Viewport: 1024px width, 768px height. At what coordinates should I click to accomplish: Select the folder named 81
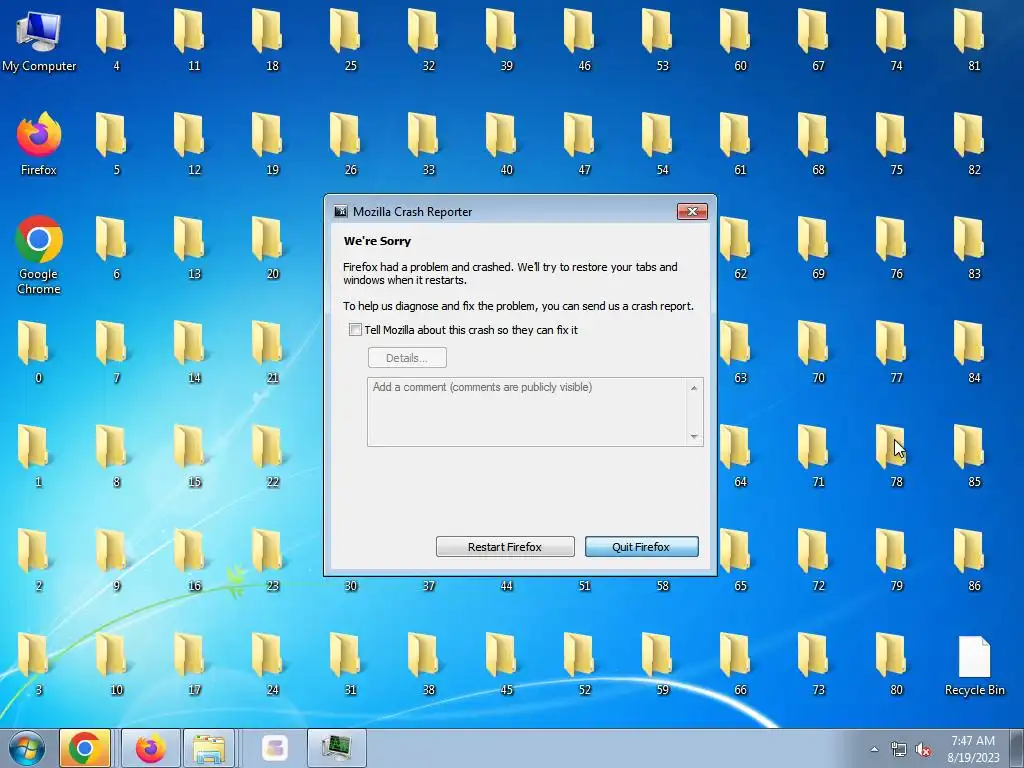[x=970, y=40]
